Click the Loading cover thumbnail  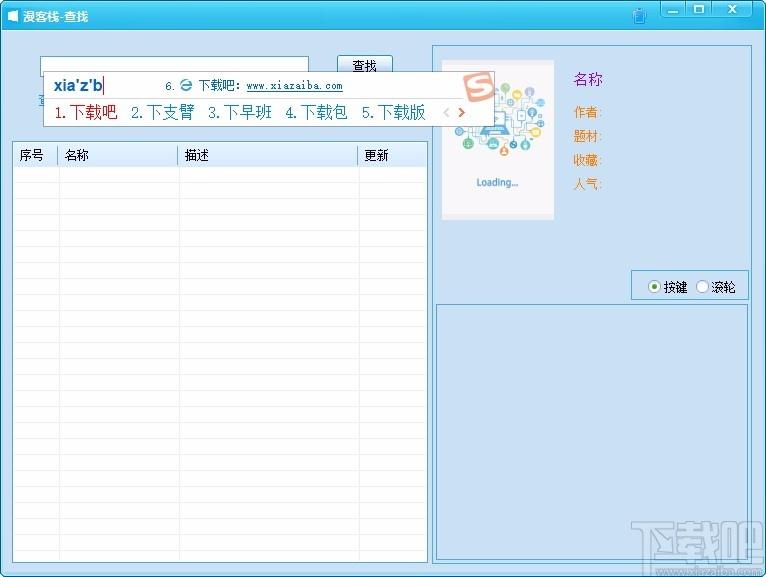498,140
